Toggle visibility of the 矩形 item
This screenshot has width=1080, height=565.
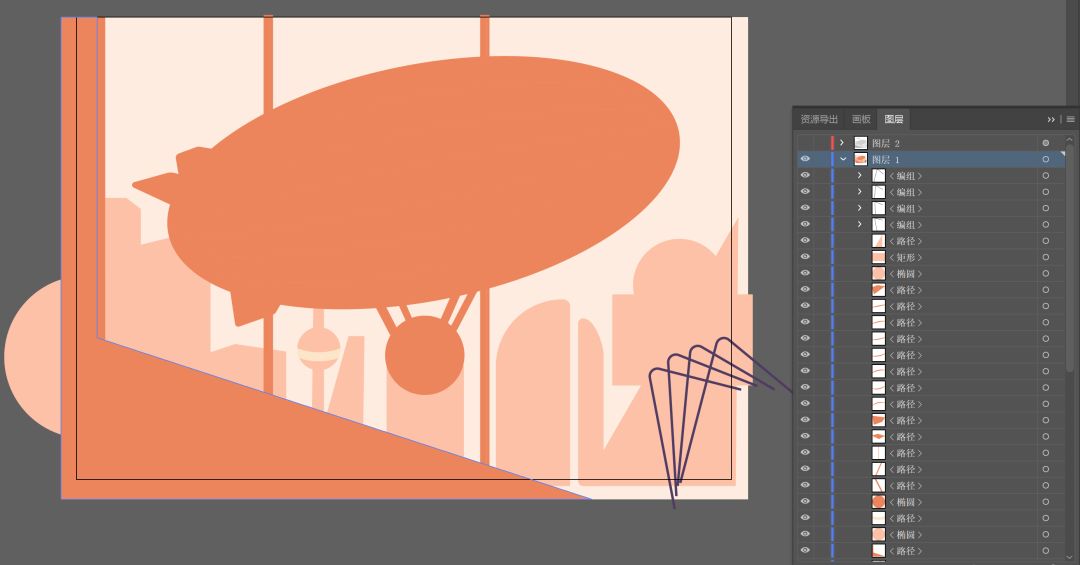(805, 258)
